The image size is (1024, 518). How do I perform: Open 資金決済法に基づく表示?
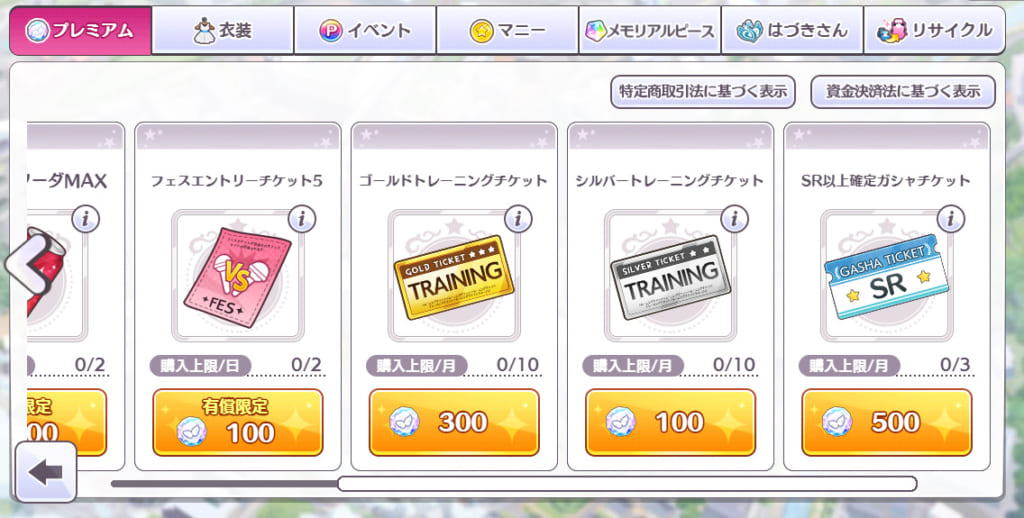pos(903,91)
